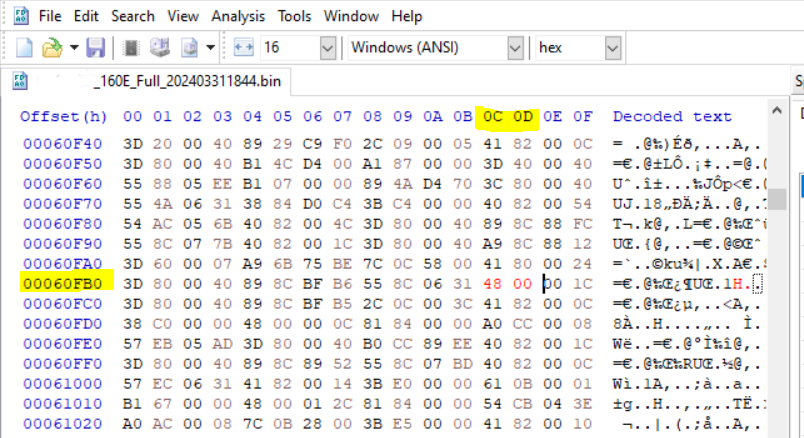The height and width of the screenshot is (438, 804).
Task: Click the Decoded text column header
Action: pos(672,116)
